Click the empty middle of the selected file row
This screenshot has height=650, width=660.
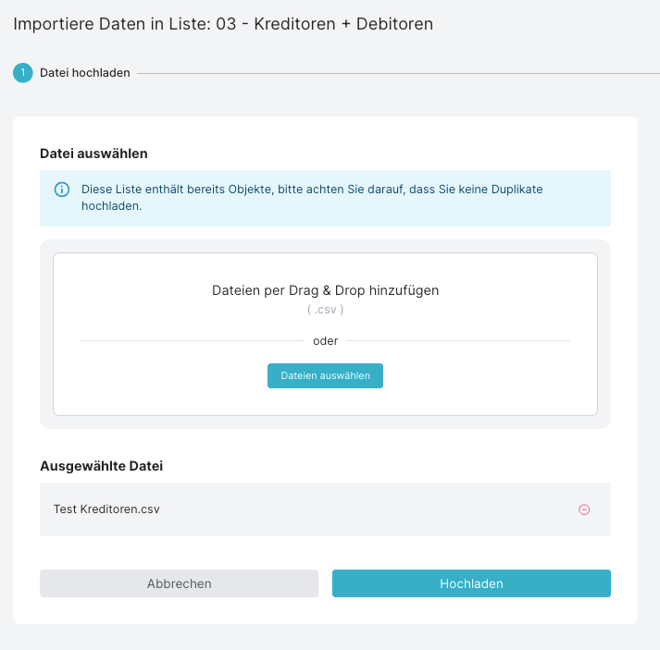pos(360,510)
